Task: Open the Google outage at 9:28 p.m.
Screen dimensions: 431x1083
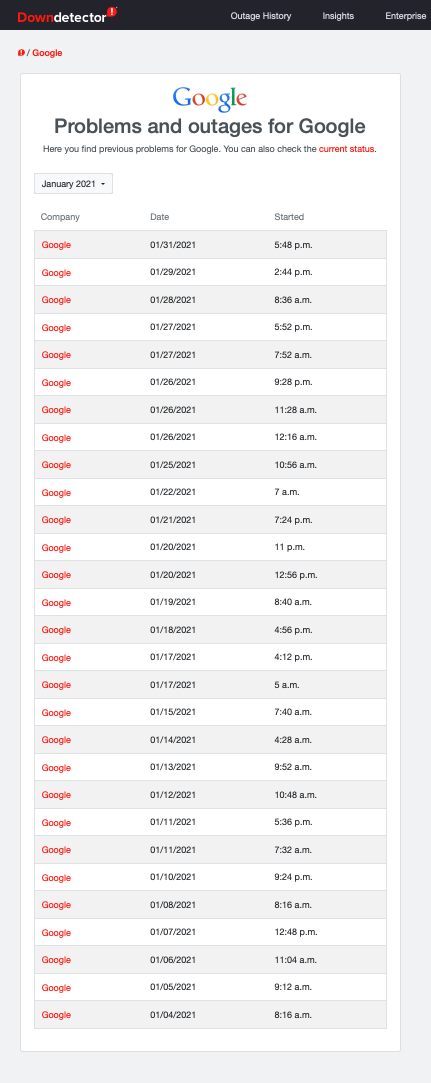Action: pyautogui.click(x=56, y=382)
